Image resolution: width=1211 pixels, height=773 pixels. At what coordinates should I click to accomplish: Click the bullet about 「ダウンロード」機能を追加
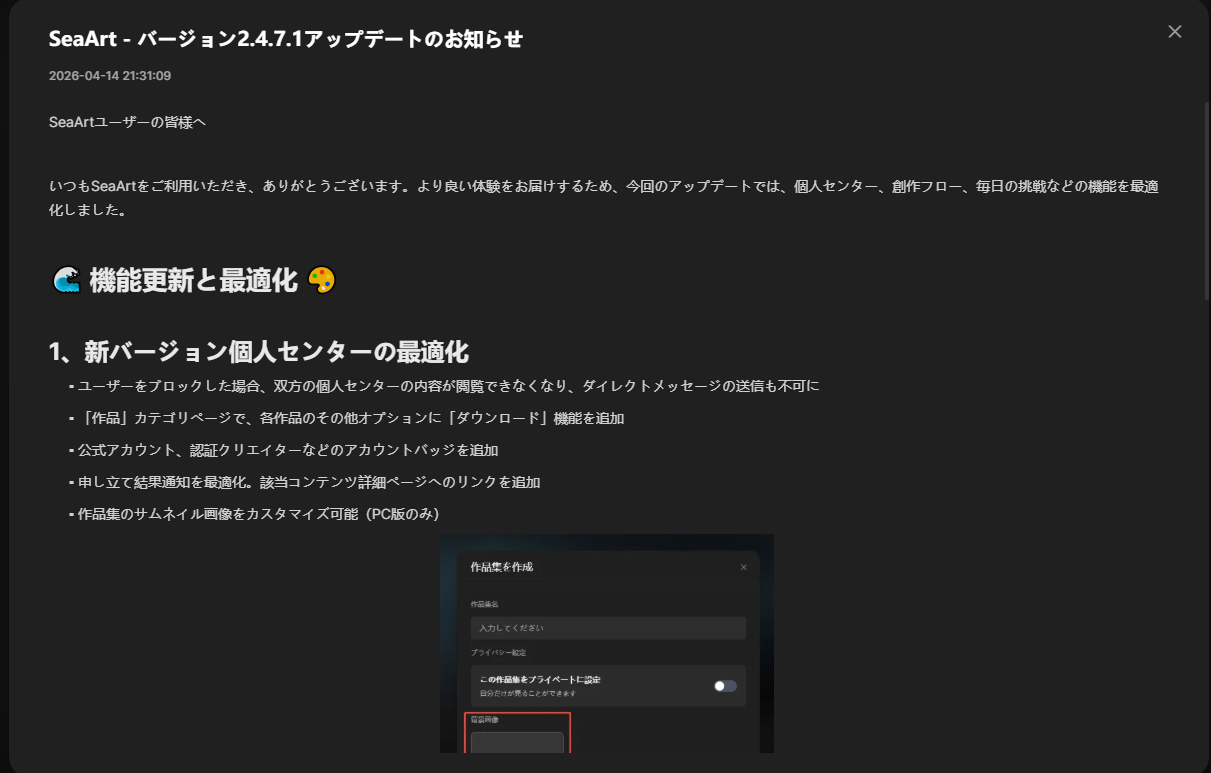tap(350, 418)
